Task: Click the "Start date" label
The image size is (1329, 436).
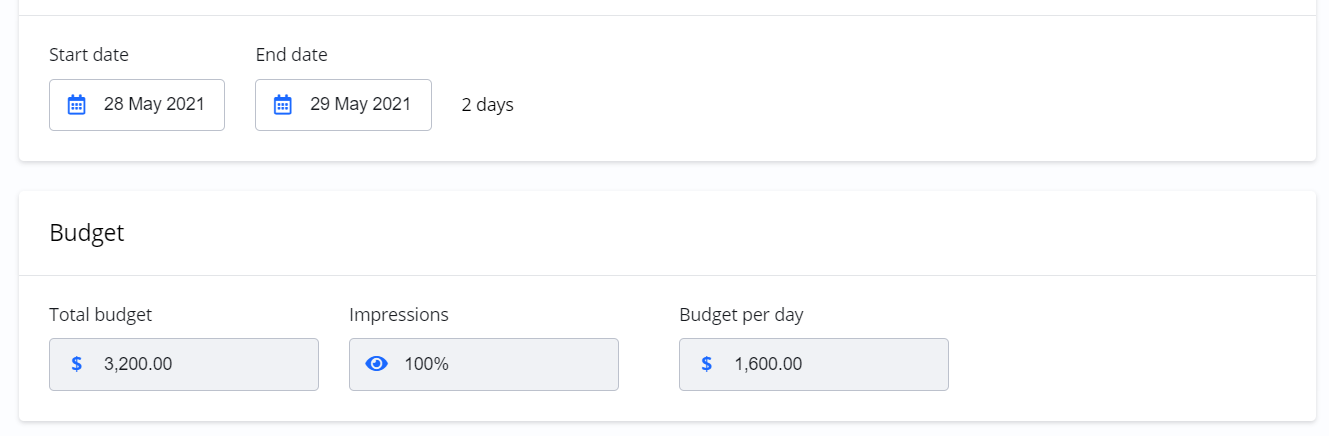Action: point(89,55)
